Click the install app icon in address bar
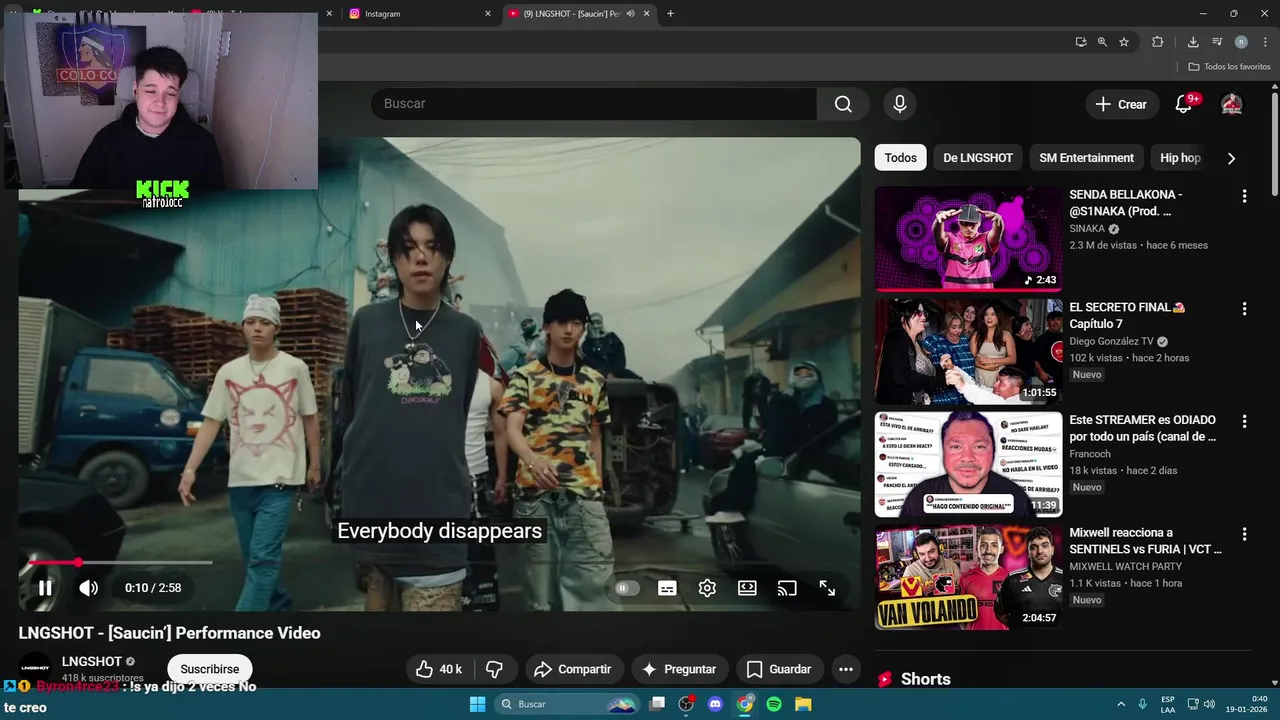 tap(1081, 42)
